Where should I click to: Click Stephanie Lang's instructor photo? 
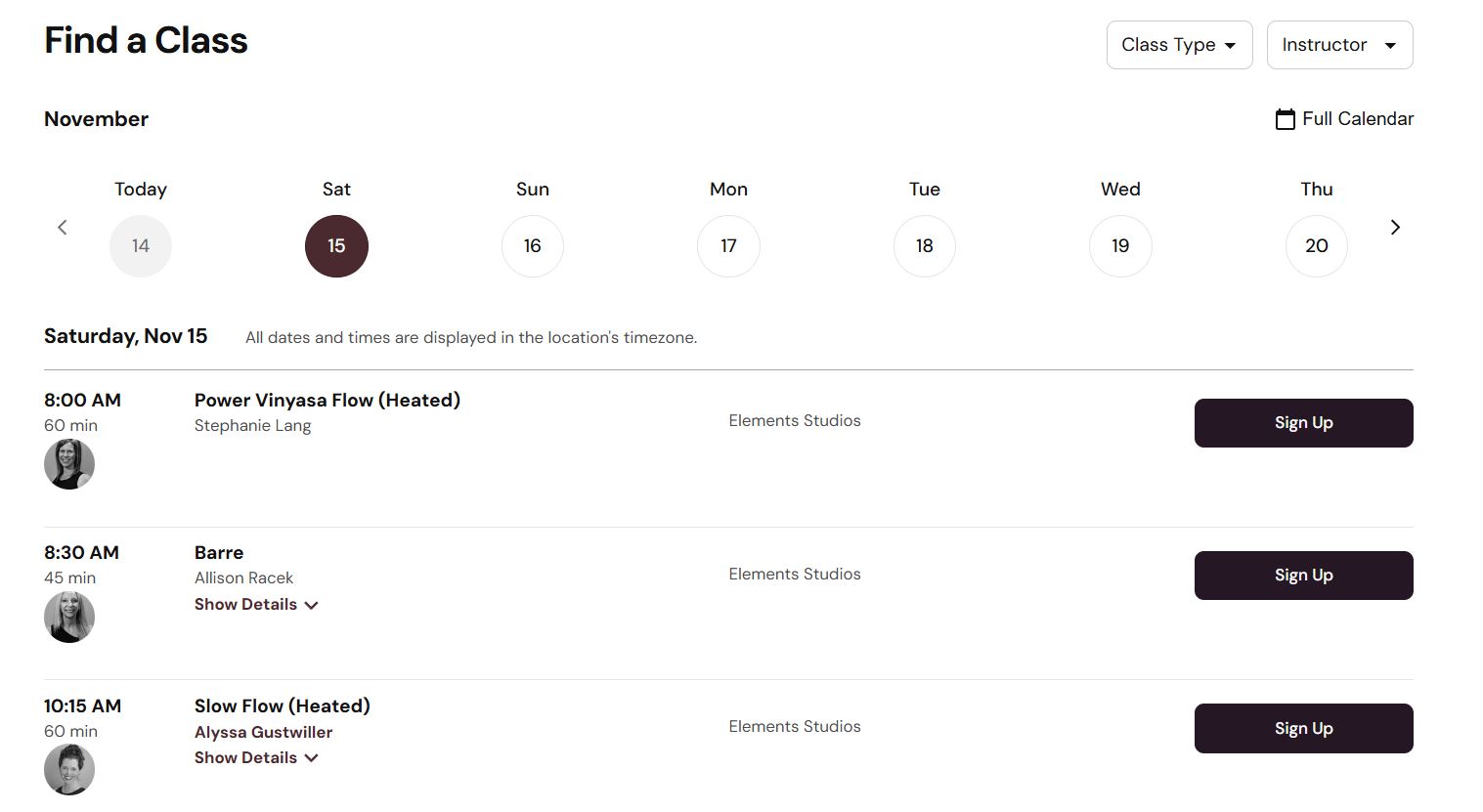coord(69,464)
